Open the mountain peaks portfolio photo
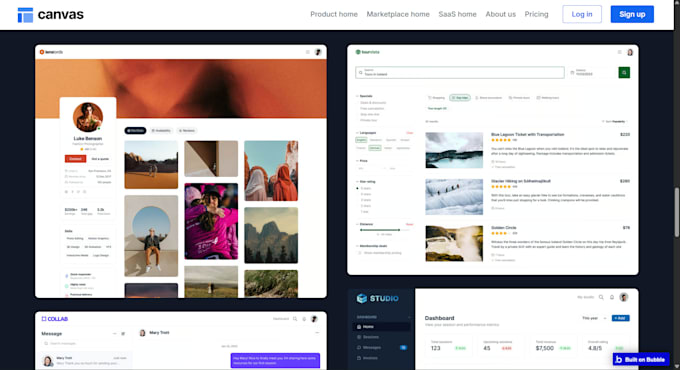Image resolution: width=680 pixels, height=370 pixels. [271, 235]
